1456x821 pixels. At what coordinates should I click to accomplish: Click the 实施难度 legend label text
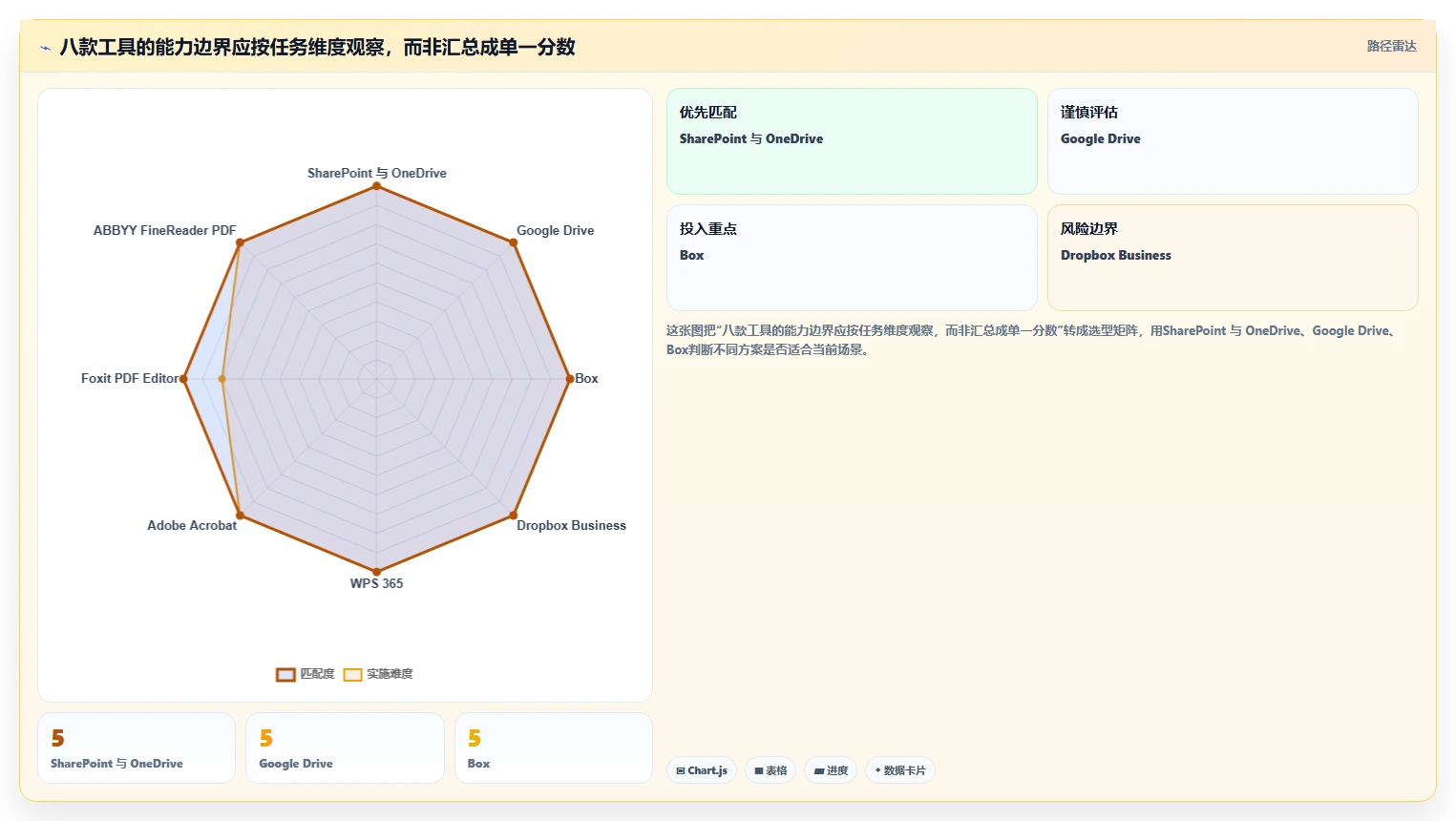[x=390, y=674]
